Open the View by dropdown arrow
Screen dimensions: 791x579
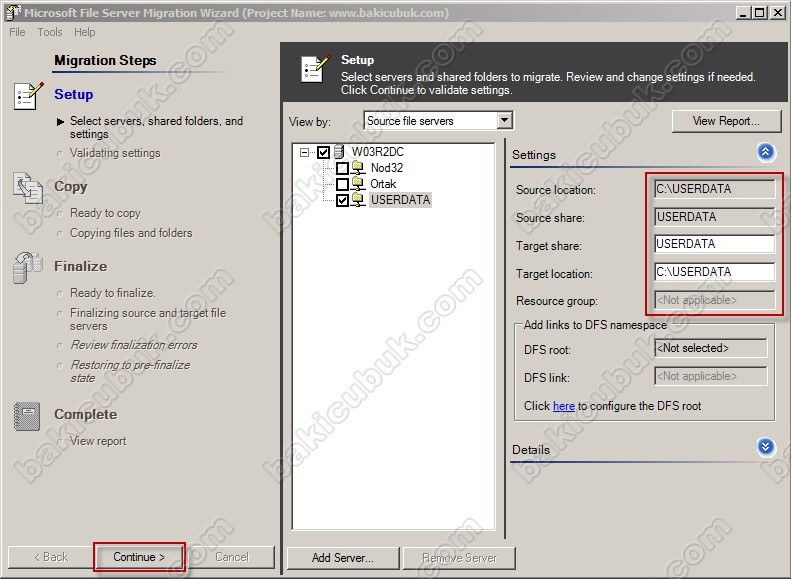click(504, 121)
